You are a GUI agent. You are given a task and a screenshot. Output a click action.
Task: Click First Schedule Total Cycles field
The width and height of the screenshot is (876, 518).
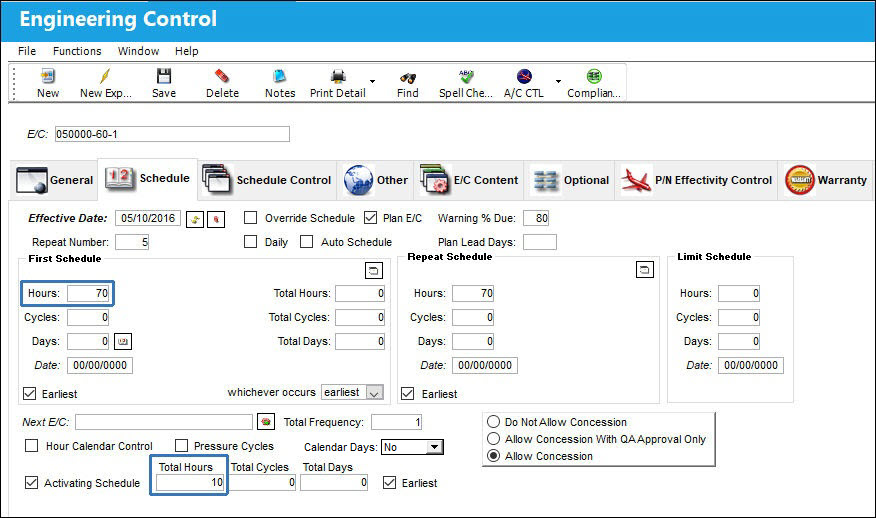click(x=360, y=317)
